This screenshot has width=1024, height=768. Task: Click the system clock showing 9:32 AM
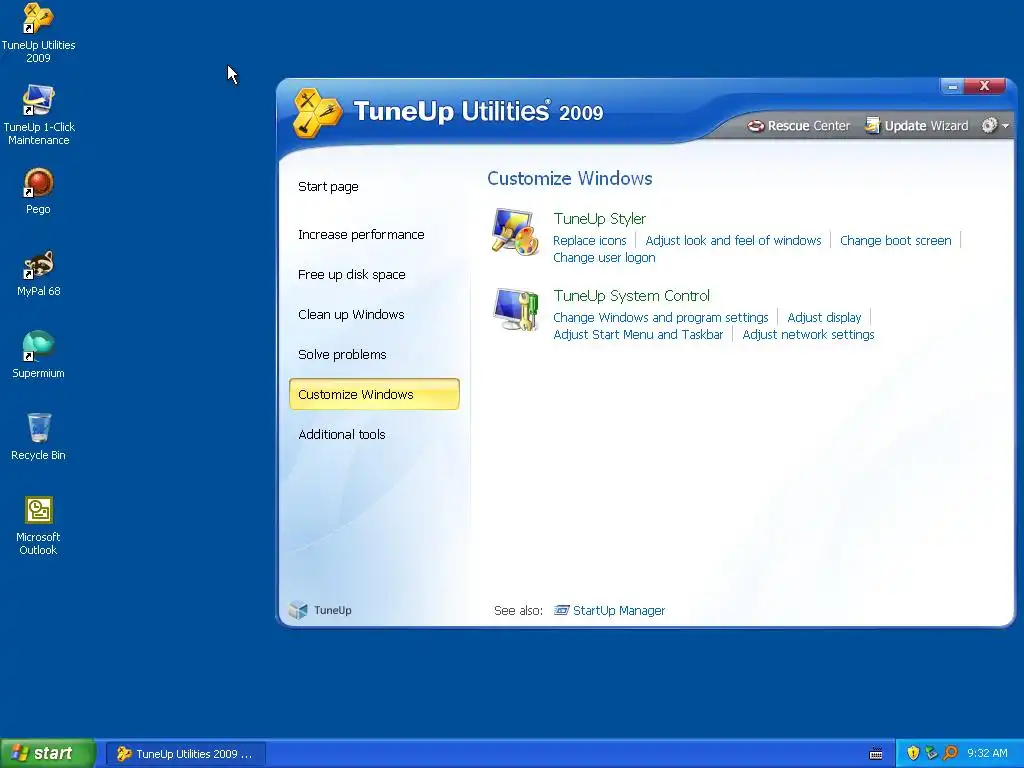[x=987, y=753]
